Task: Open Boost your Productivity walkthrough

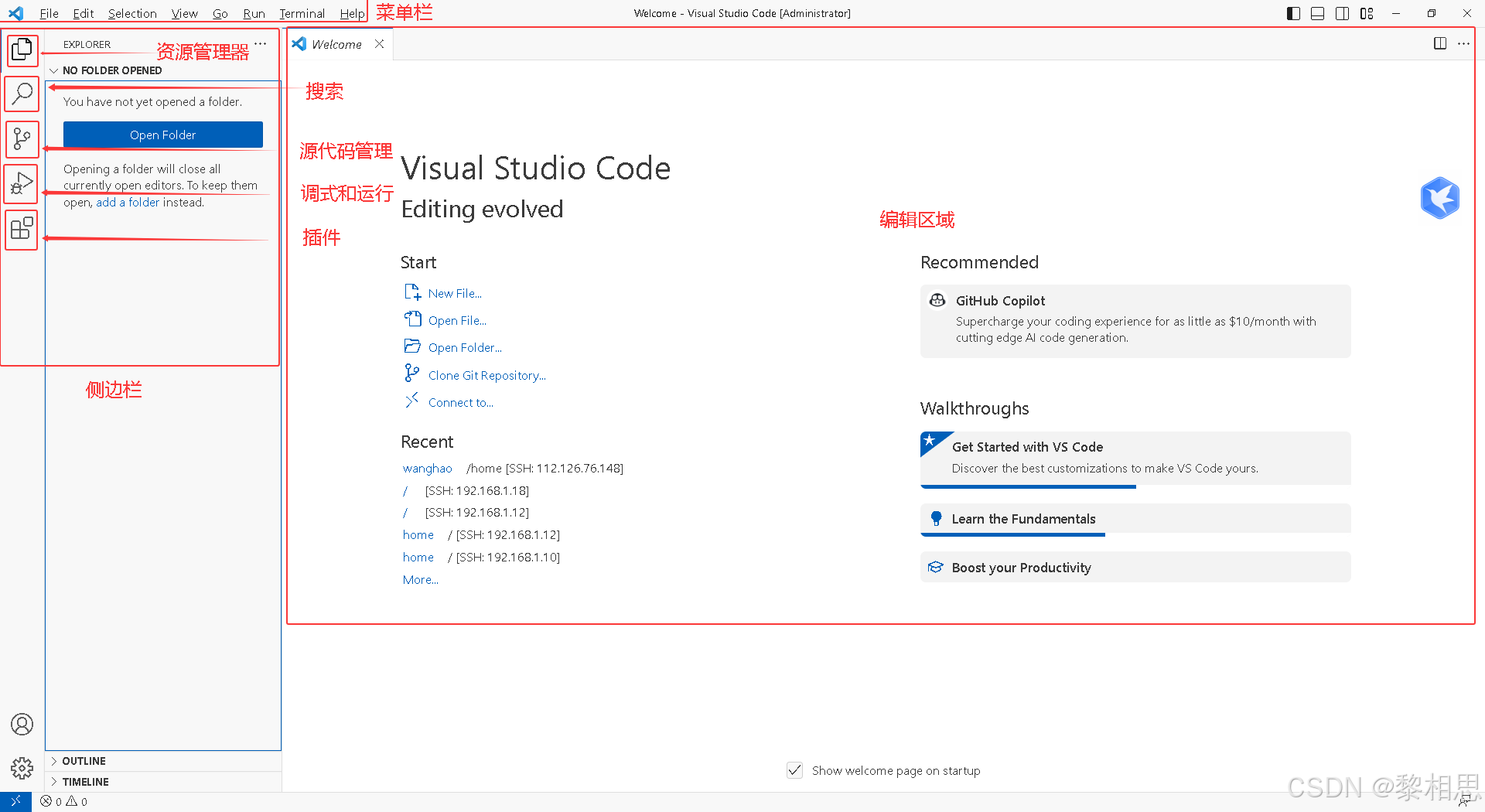Action: click(x=1135, y=567)
